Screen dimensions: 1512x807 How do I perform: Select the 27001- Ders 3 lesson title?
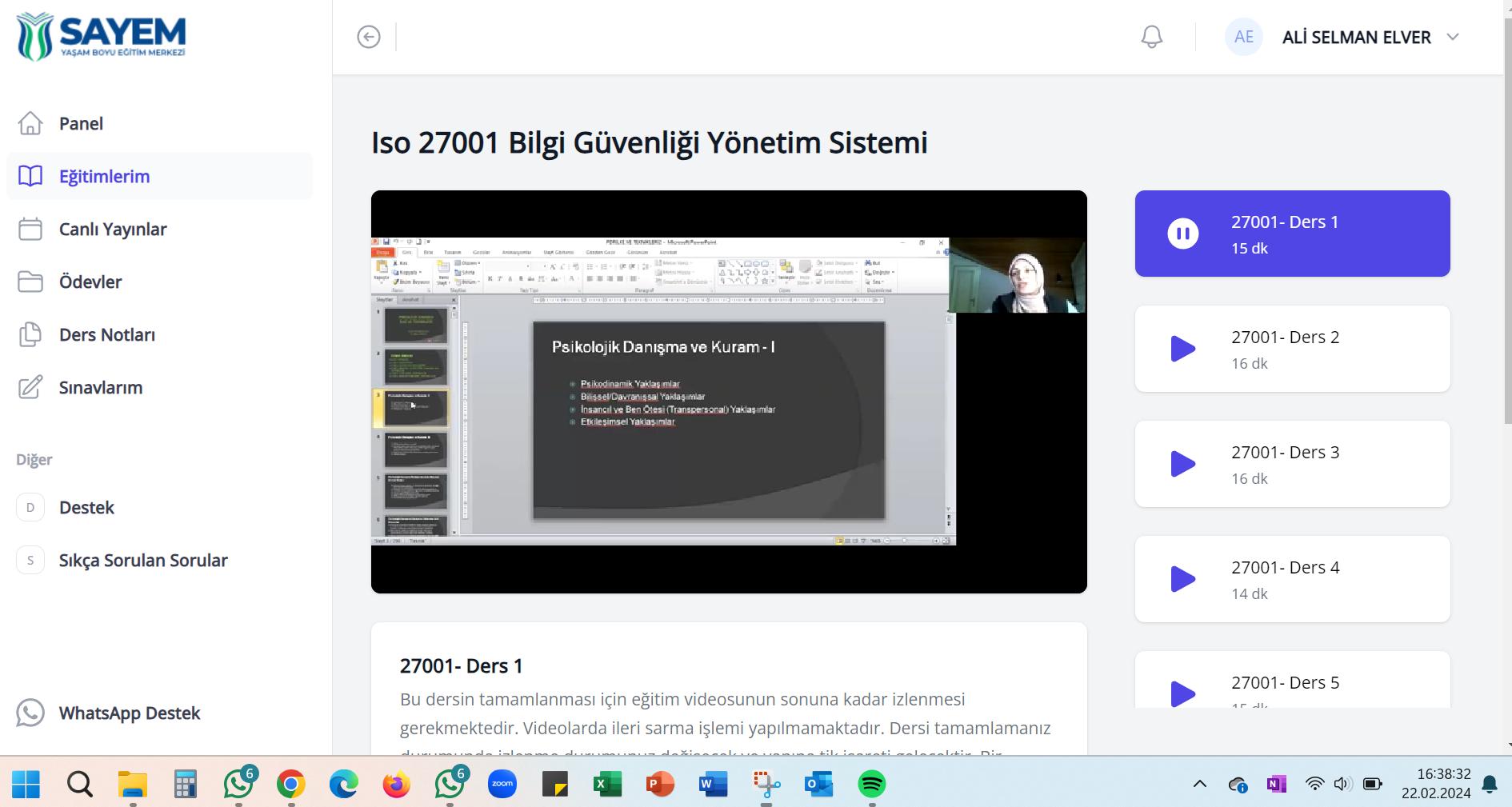[x=1286, y=452]
